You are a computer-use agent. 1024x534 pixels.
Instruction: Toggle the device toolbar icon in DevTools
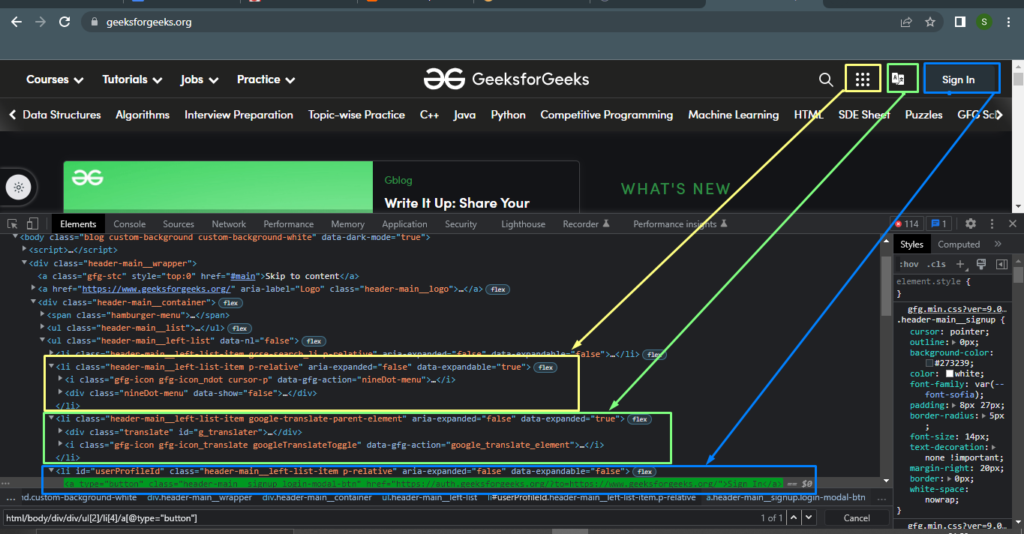[x=34, y=225]
